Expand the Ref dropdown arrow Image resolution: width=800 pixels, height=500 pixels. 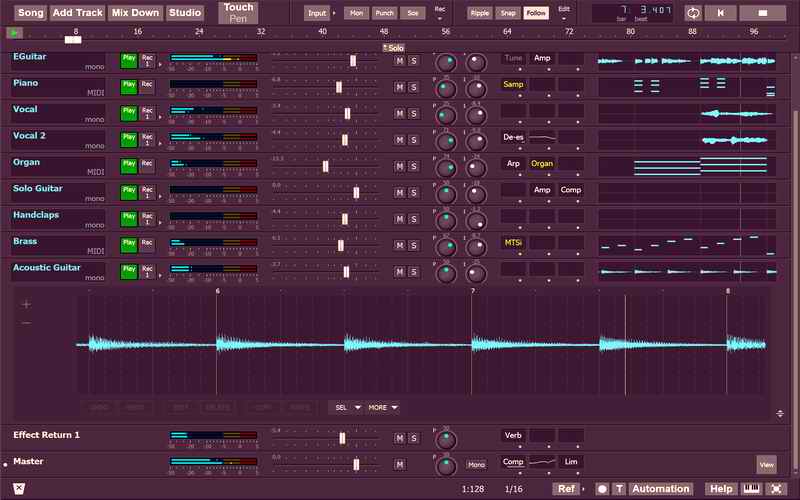pyautogui.click(x=583, y=489)
